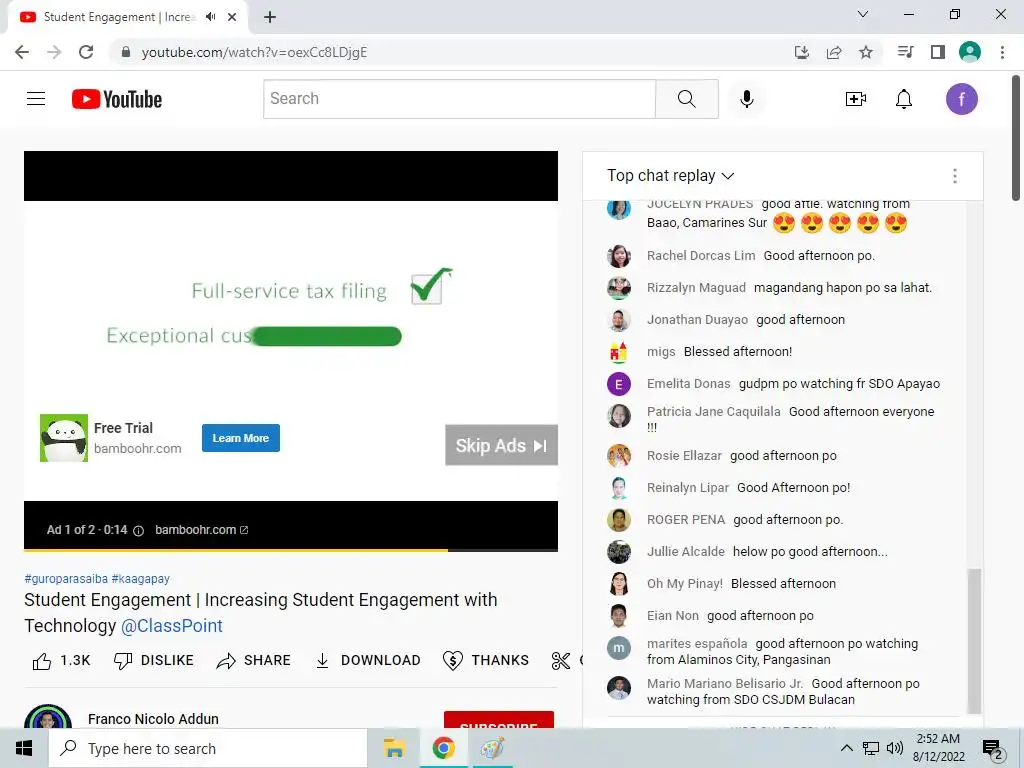The height and width of the screenshot is (768, 1024).
Task: Open the Chrome tab search chevron
Action: (x=863, y=14)
